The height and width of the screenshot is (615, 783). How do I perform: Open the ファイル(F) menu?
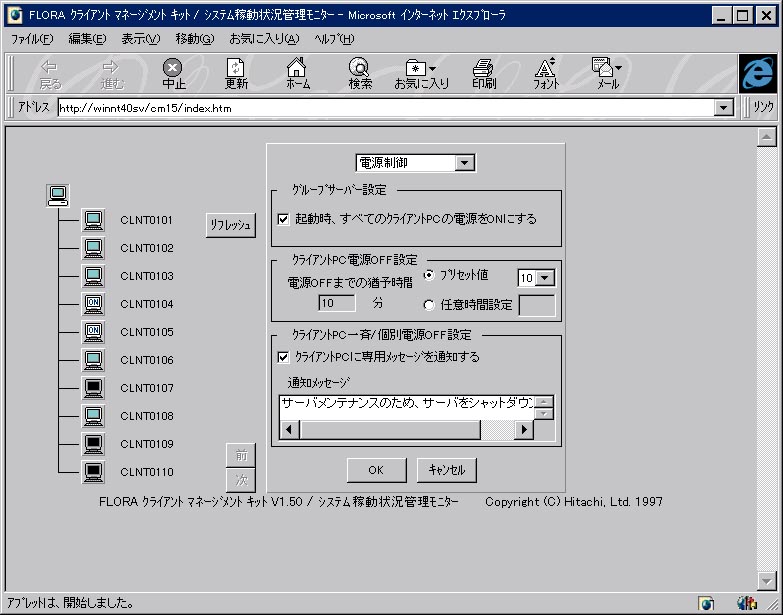click(x=32, y=39)
